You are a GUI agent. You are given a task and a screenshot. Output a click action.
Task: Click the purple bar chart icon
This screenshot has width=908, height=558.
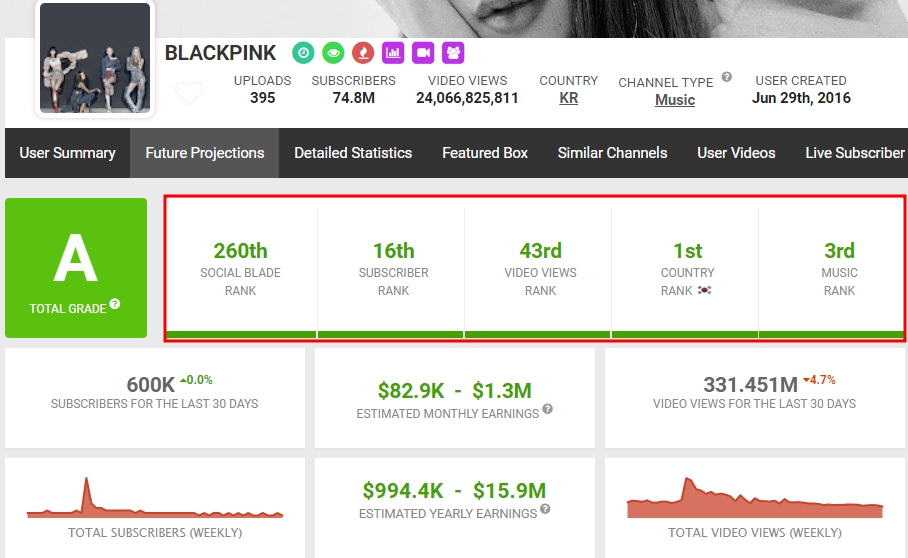[393, 53]
